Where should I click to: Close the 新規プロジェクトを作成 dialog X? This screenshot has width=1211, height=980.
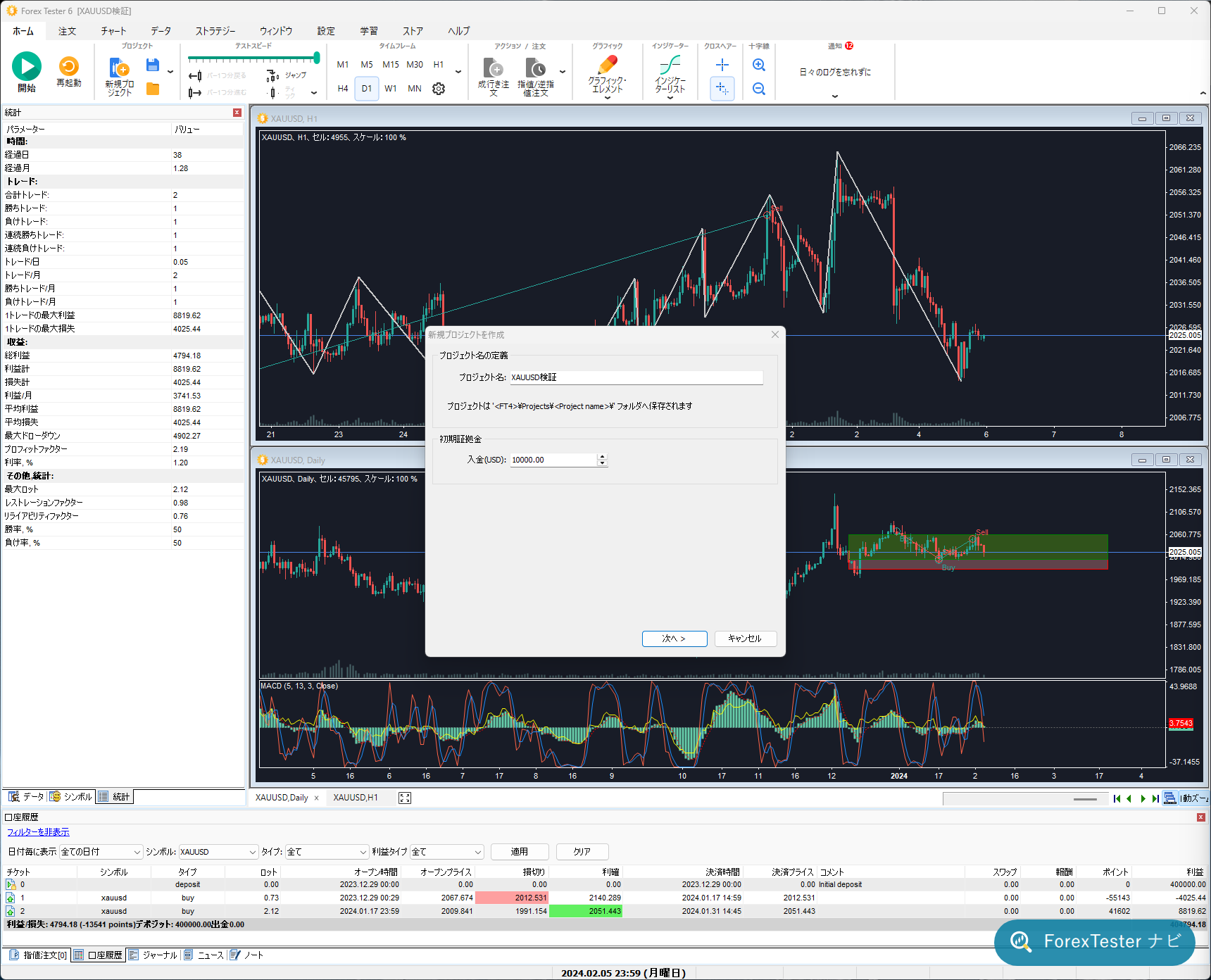(x=775, y=334)
